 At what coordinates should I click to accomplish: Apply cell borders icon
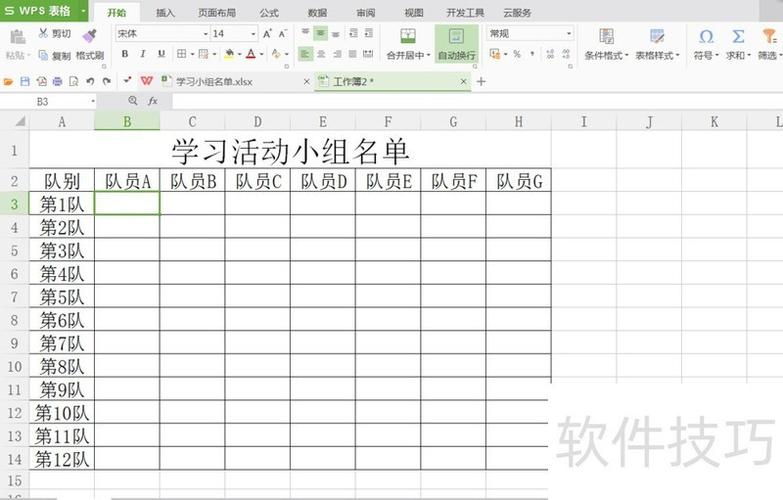click(x=182, y=53)
